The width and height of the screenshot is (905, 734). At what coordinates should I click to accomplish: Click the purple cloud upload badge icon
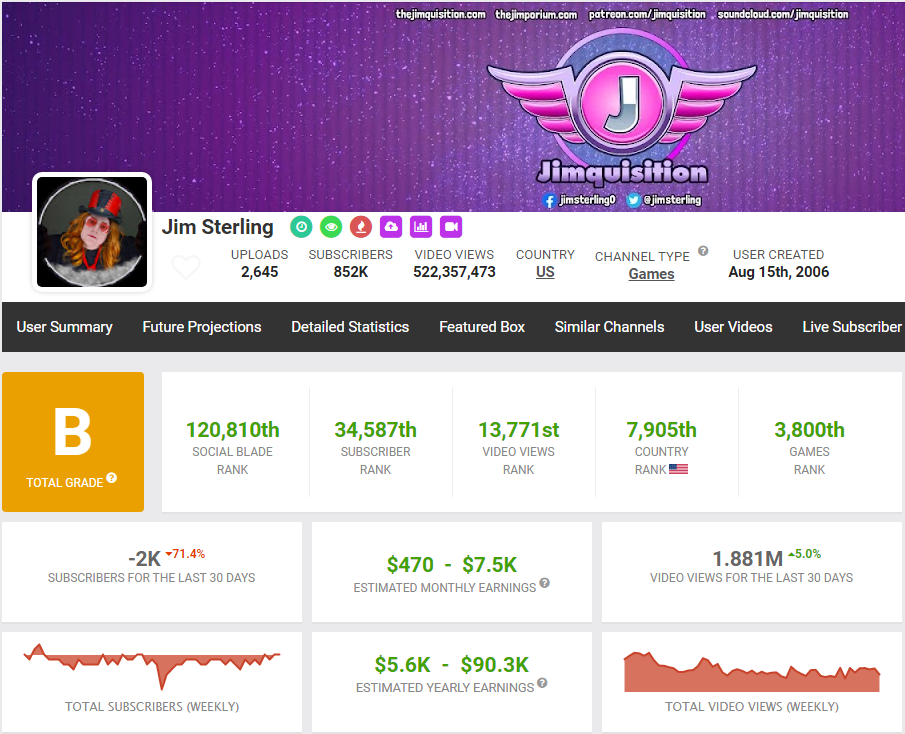point(391,227)
